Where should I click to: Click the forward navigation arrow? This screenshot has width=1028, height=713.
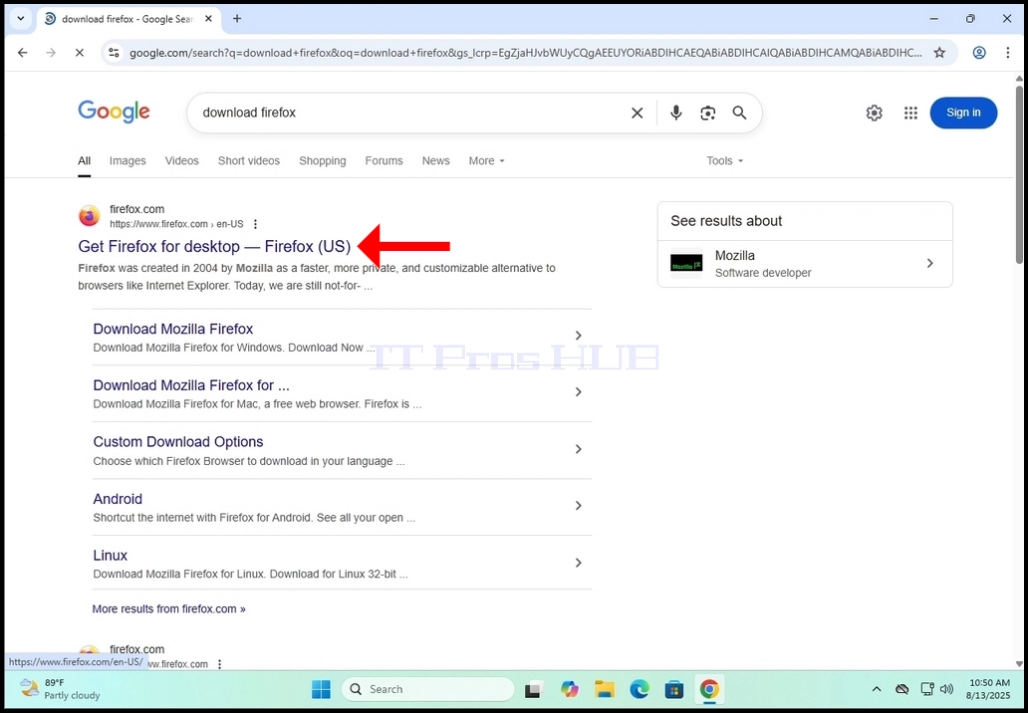(x=51, y=52)
